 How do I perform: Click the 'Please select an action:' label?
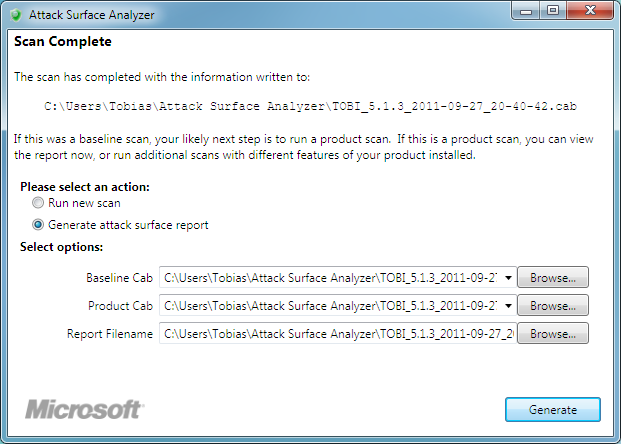[85, 187]
